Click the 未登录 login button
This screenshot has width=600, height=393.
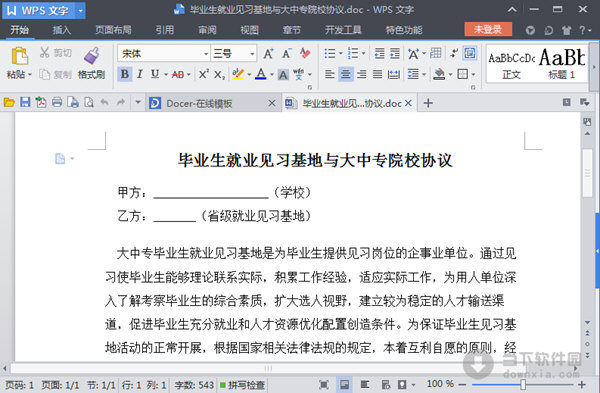coord(488,29)
